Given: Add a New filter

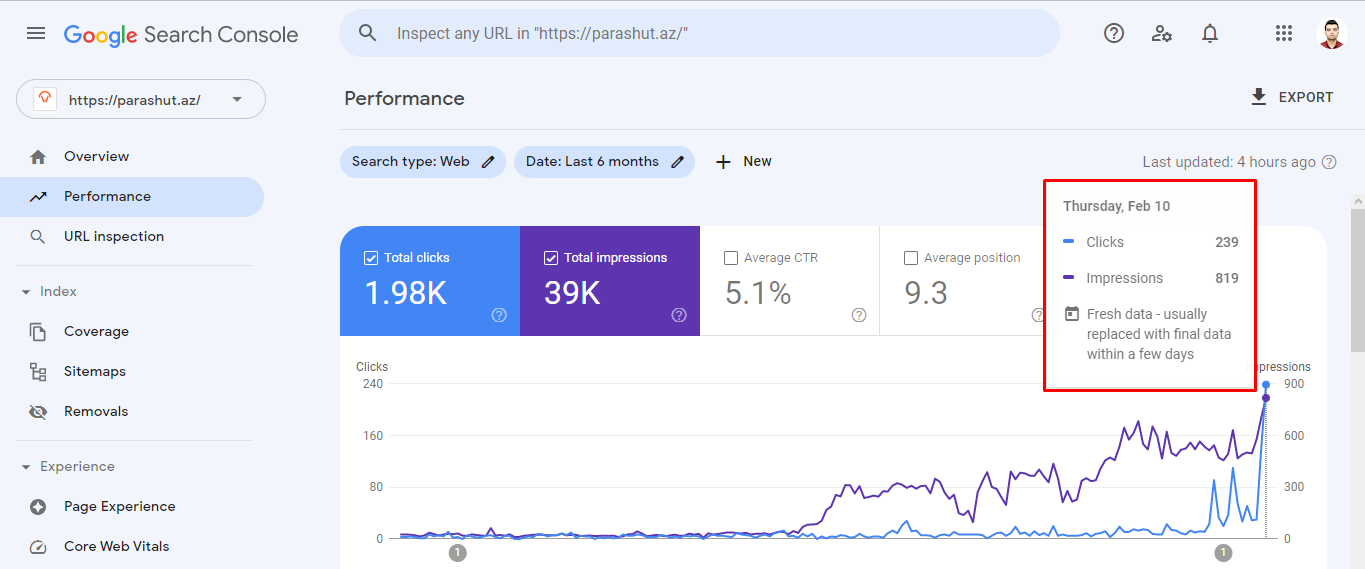Looking at the screenshot, I should pos(744,162).
